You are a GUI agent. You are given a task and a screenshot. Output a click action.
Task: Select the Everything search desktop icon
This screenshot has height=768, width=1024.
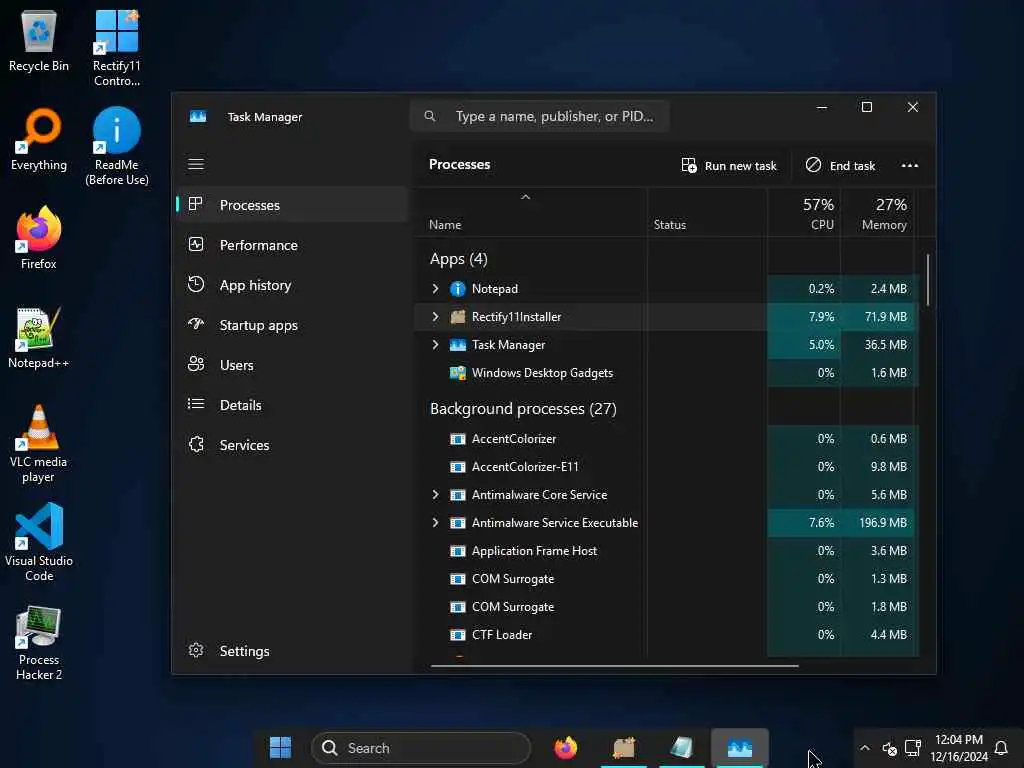[39, 140]
